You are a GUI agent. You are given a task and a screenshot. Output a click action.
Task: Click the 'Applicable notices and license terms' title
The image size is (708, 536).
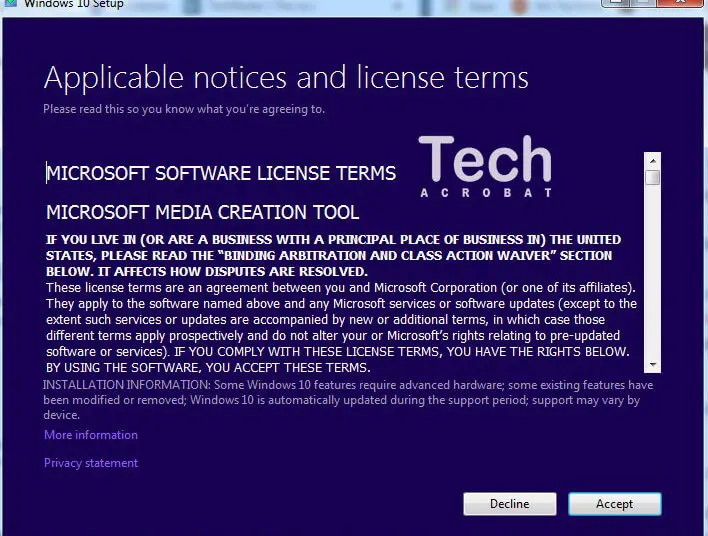click(286, 78)
